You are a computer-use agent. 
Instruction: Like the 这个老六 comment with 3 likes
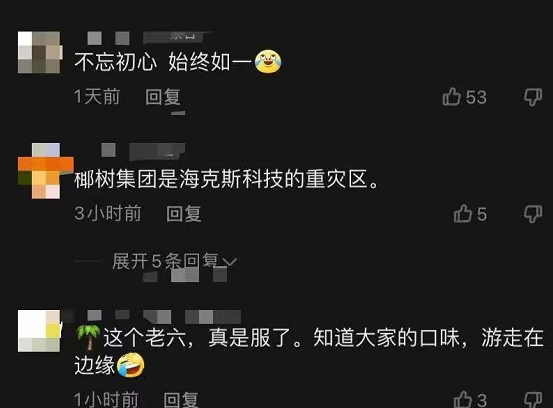pyautogui.click(x=463, y=400)
